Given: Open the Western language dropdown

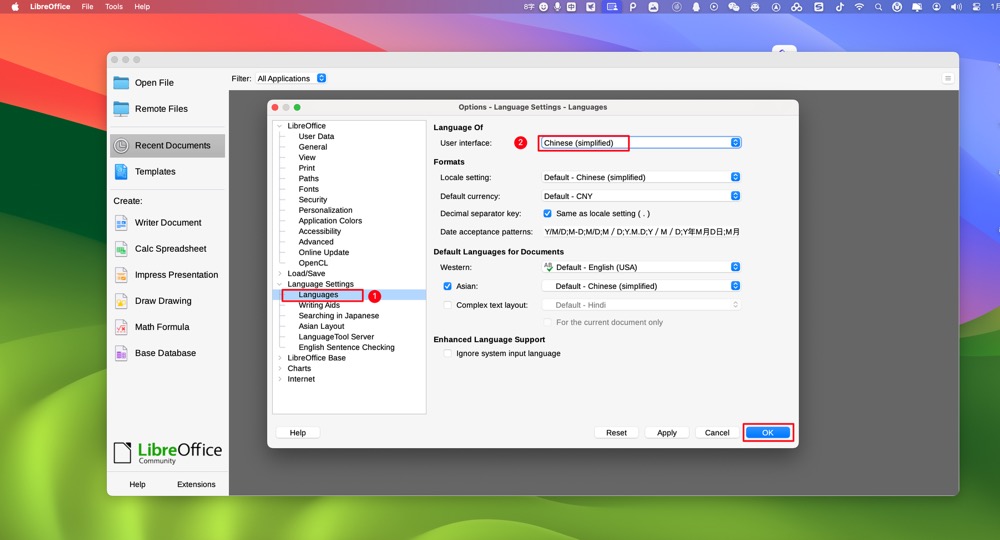Looking at the screenshot, I should point(640,267).
